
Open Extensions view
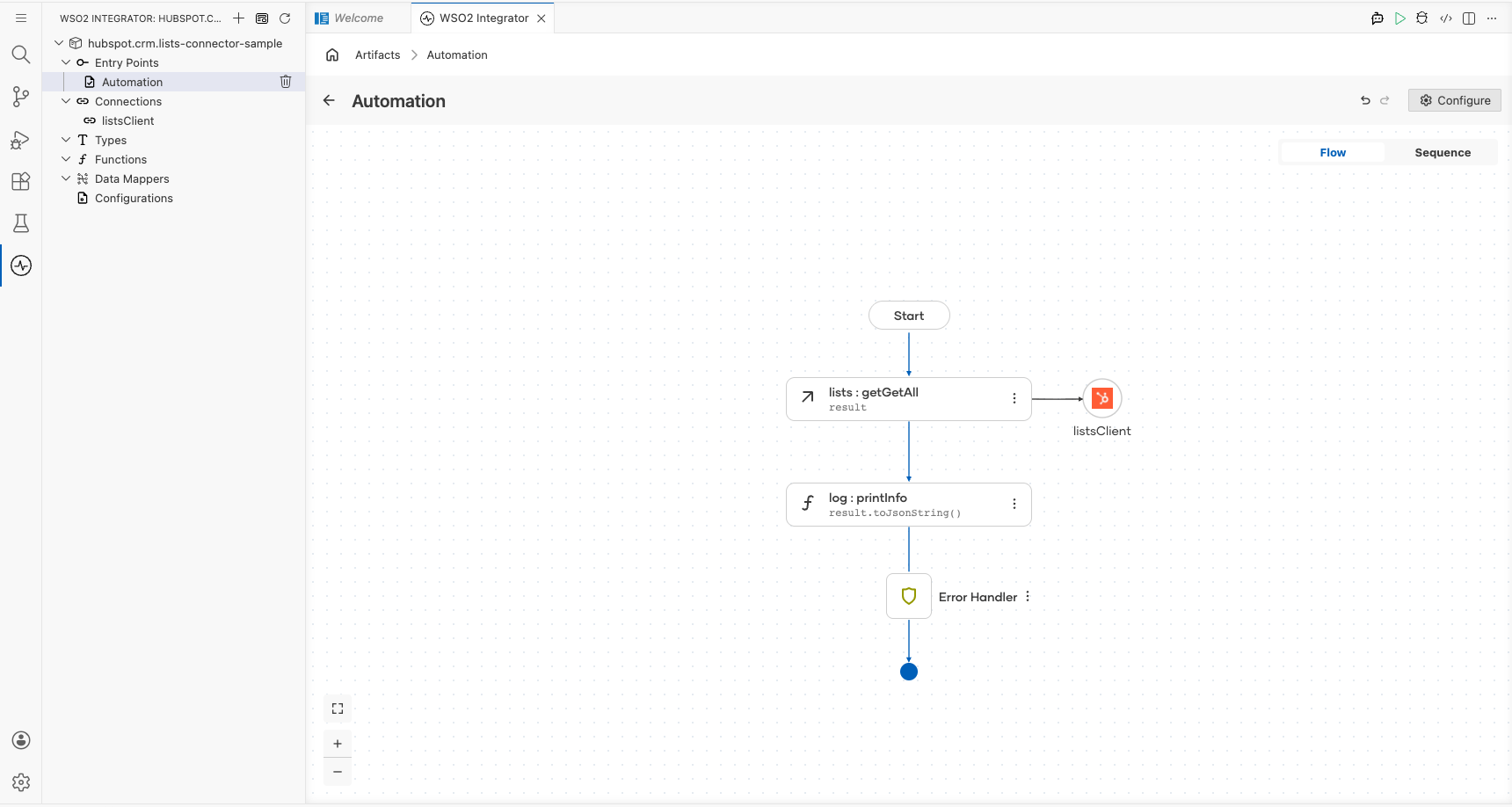[21, 181]
